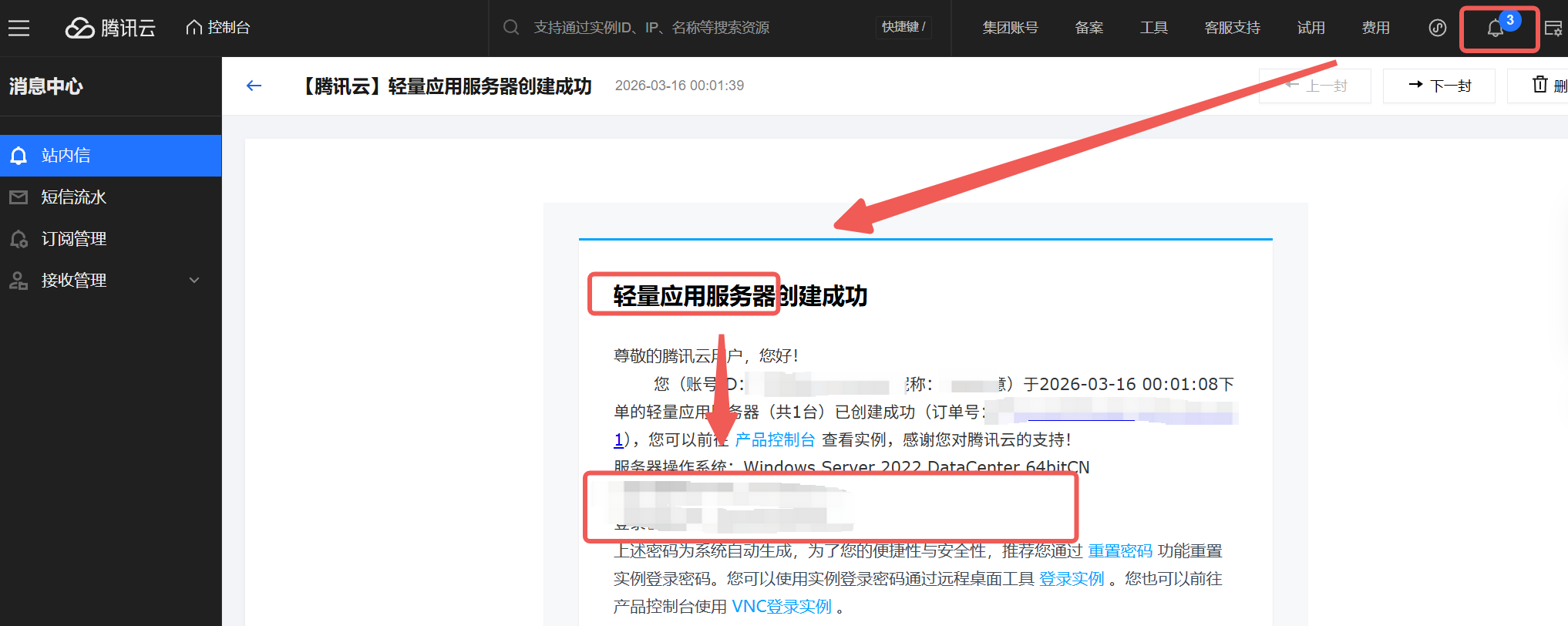Open 试用 menu
The image size is (1568, 626).
[x=1311, y=28]
